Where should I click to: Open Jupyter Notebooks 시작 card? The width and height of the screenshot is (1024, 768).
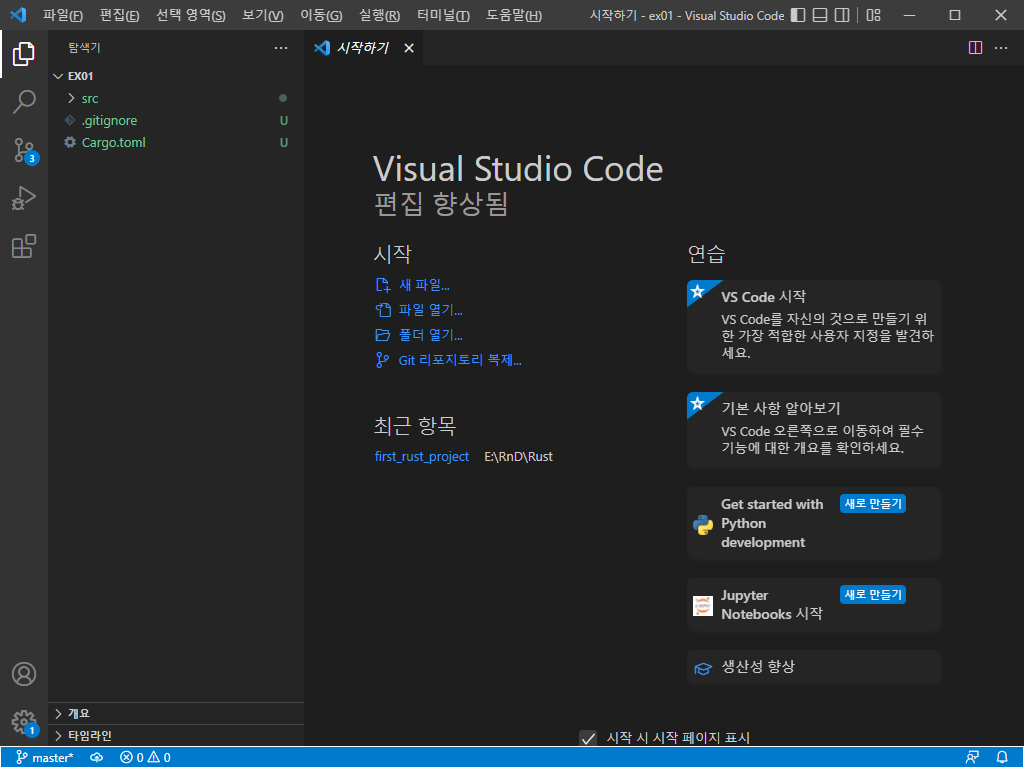814,605
